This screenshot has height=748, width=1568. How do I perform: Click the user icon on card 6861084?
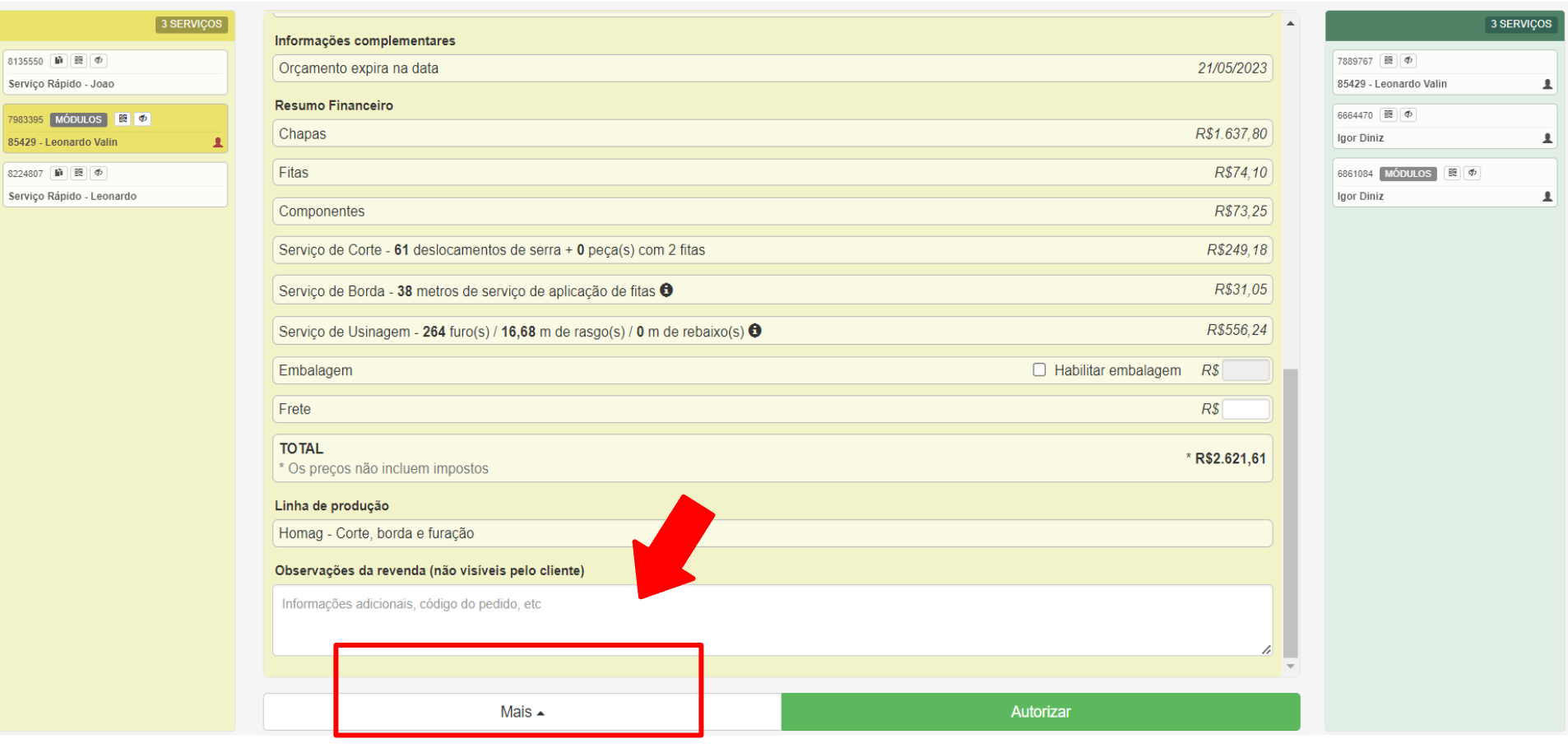[x=1547, y=197]
